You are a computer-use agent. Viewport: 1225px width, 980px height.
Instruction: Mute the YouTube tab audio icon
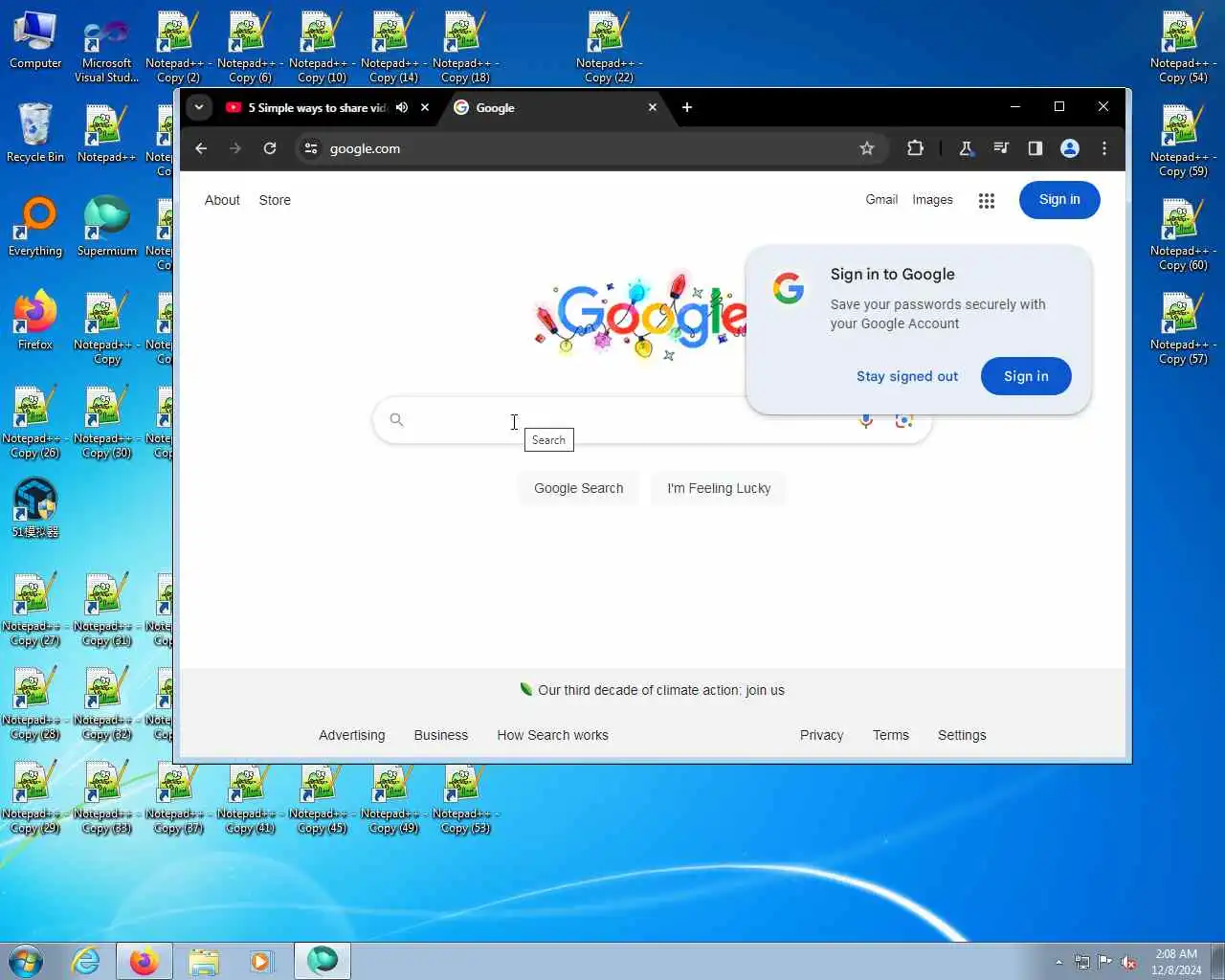402,107
